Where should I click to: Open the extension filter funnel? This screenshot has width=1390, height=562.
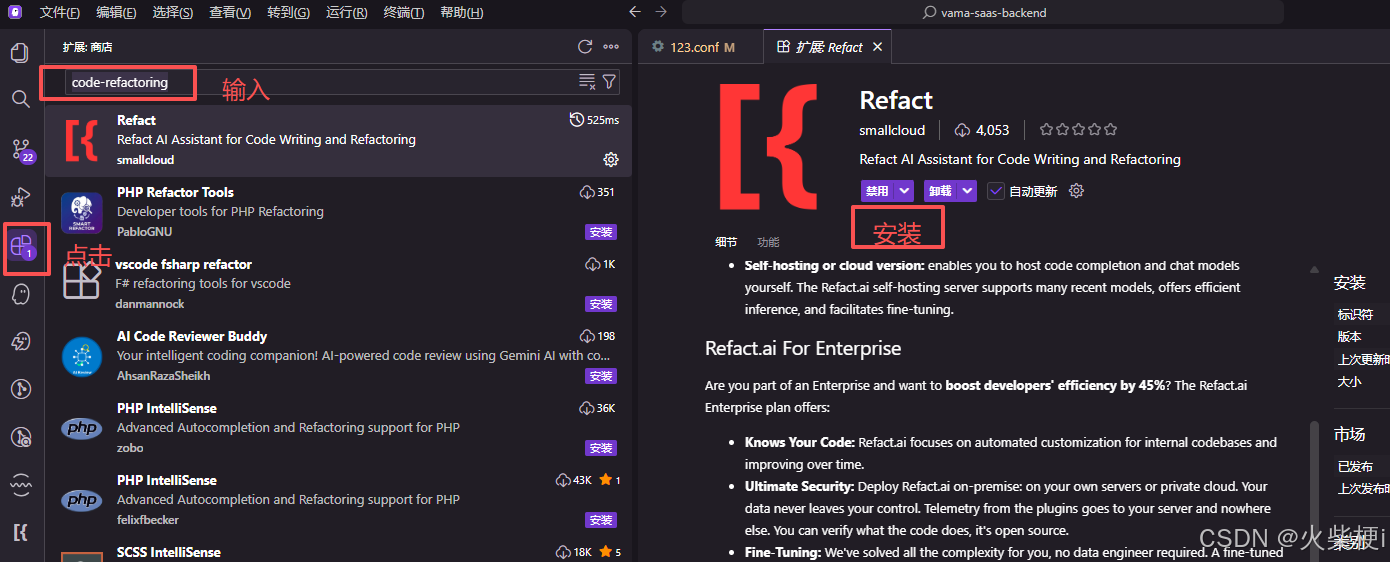tap(609, 81)
